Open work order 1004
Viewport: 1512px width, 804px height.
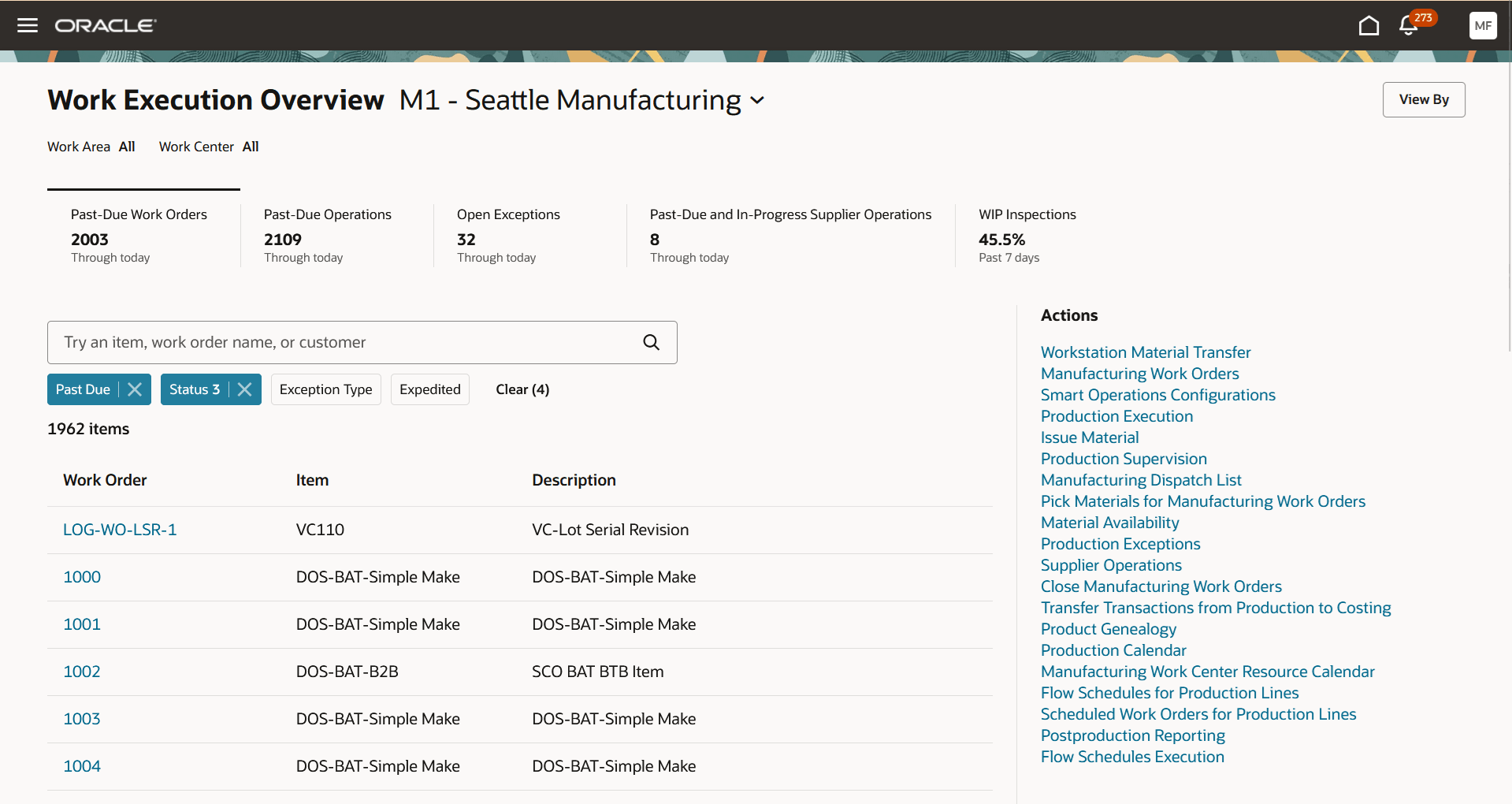[x=82, y=766]
